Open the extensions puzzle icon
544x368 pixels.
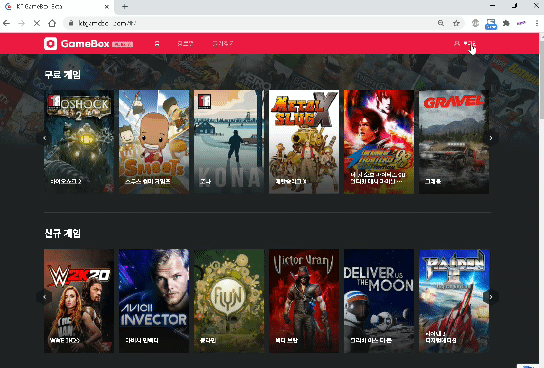click(506, 23)
